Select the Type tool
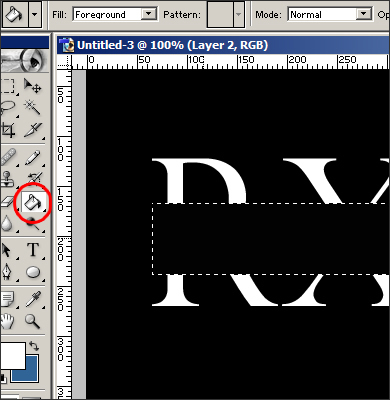The width and height of the screenshot is (390, 400). (33, 250)
